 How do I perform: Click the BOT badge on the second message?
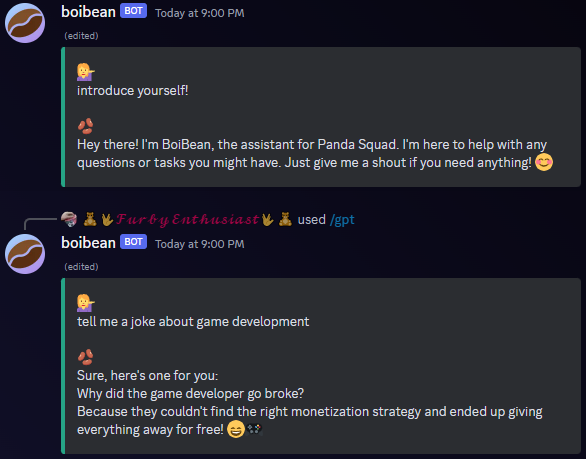[x=133, y=242]
